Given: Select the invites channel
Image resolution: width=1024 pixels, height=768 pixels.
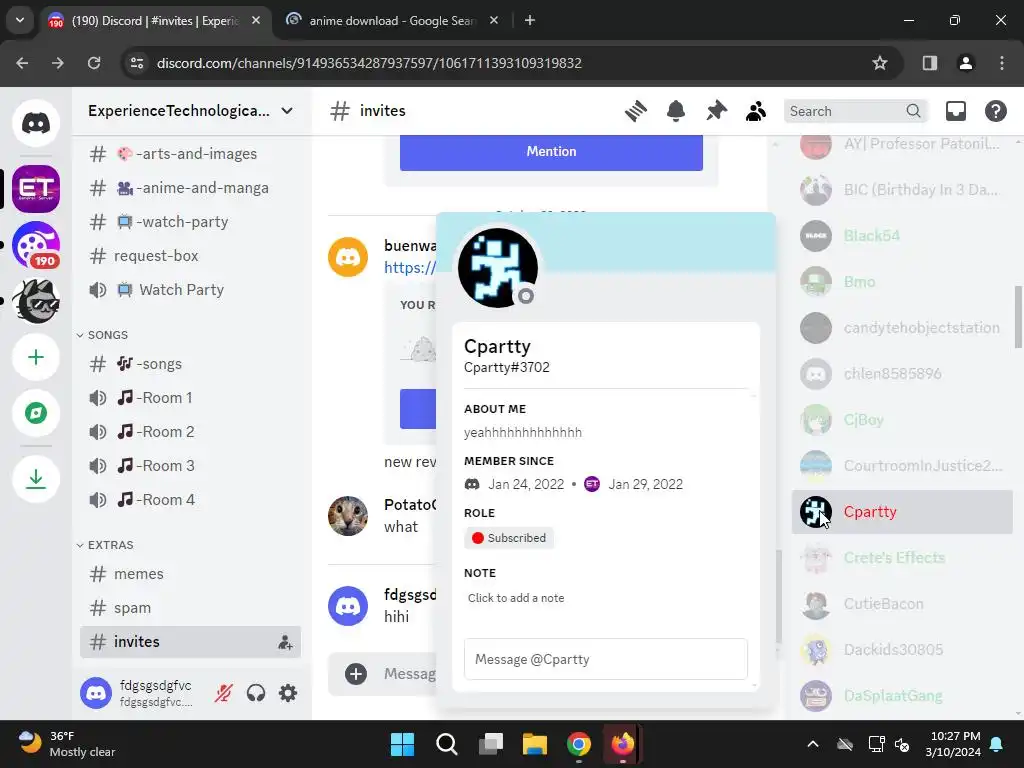Looking at the screenshot, I should pos(190,642).
